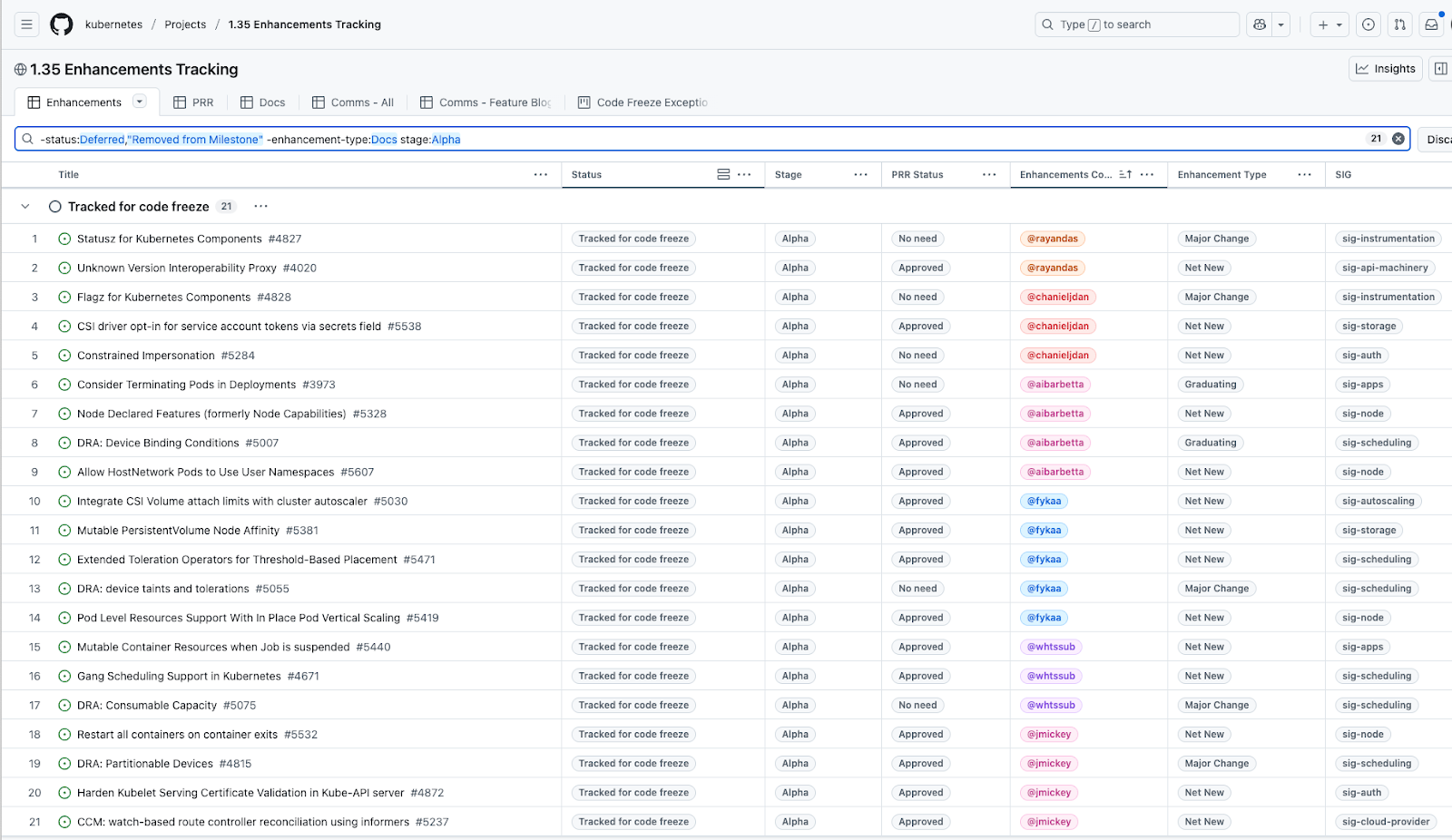The height and width of the screenshot is (840, 1452).
Task: Open the Enhancement Type column options menu
Action: [1304, 174]
